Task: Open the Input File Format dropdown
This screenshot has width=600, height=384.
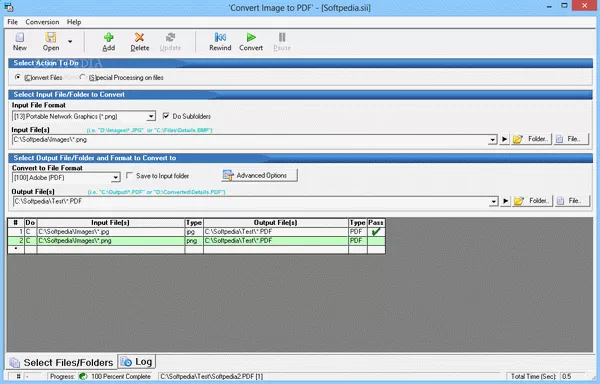Action: pos(151,116)
